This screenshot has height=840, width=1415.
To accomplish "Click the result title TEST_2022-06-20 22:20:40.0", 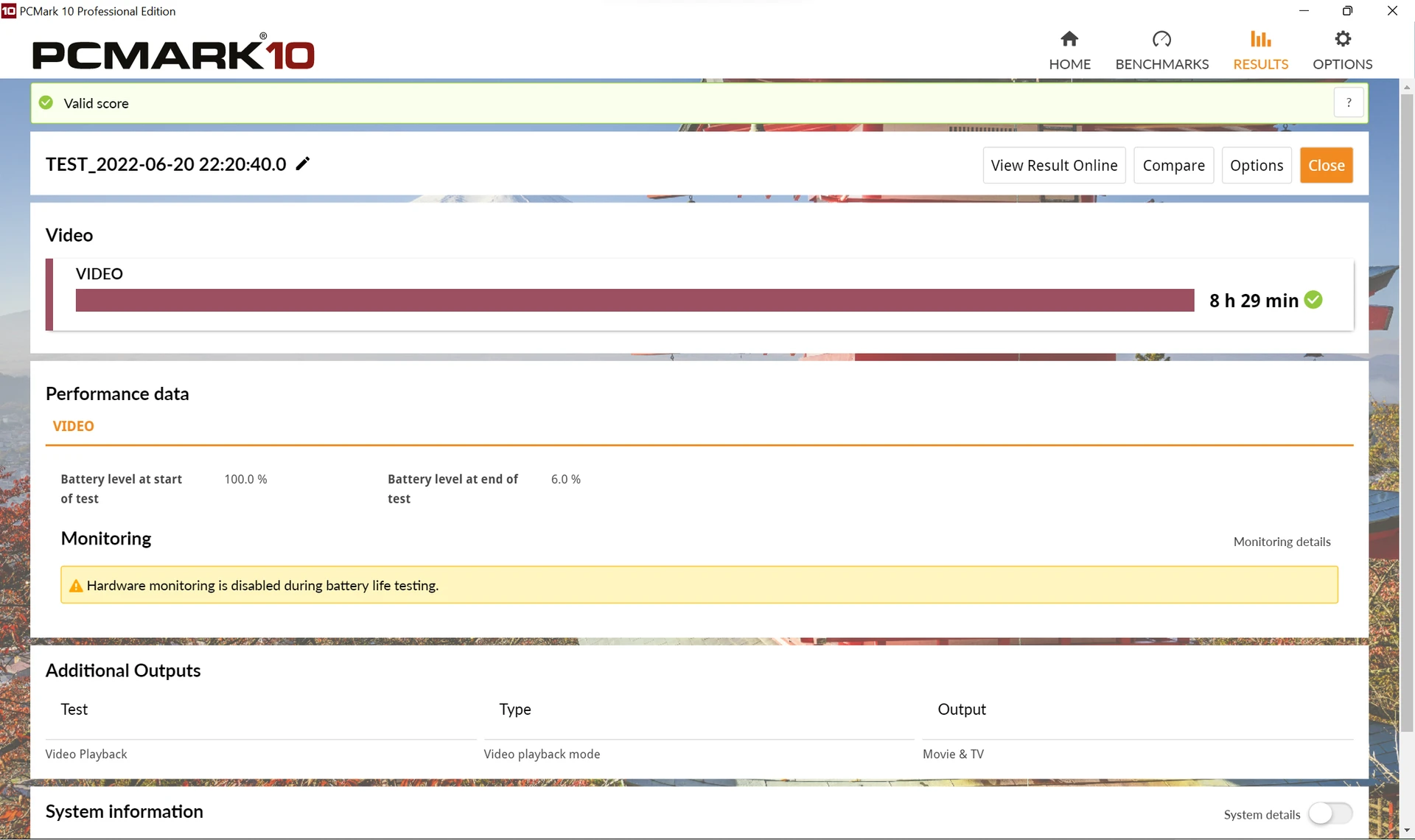I will pos(166,164).
